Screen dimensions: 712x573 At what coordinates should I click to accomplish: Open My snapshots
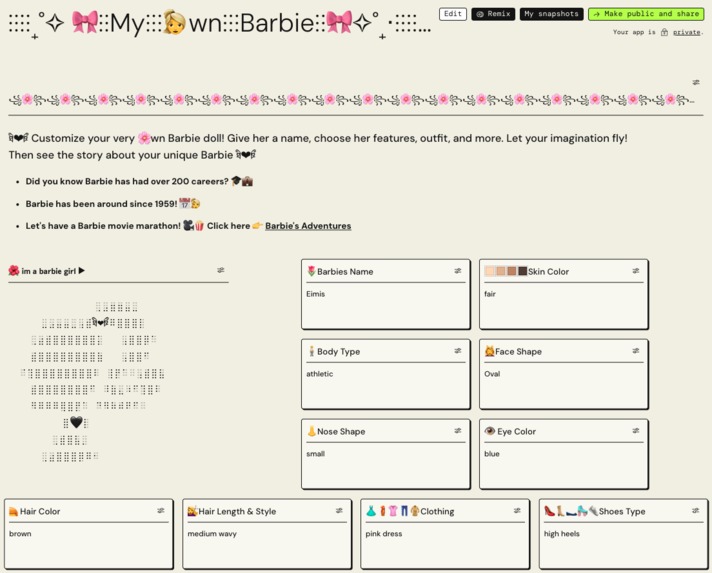[x=551, y=14]
